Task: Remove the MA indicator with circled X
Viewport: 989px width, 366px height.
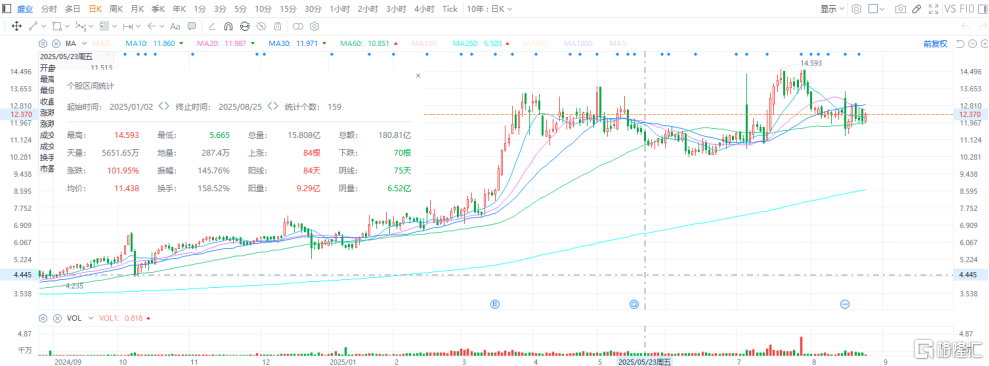Action: [x=56, y=44]
